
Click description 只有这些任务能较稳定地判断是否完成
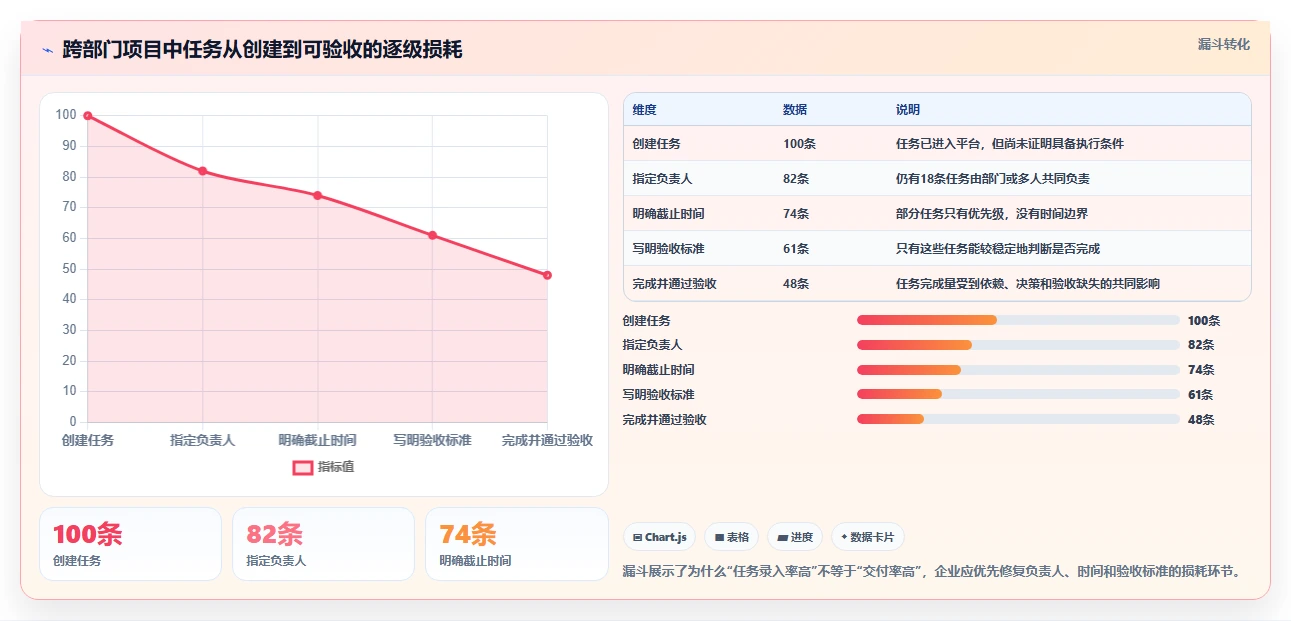pos(998,249)
